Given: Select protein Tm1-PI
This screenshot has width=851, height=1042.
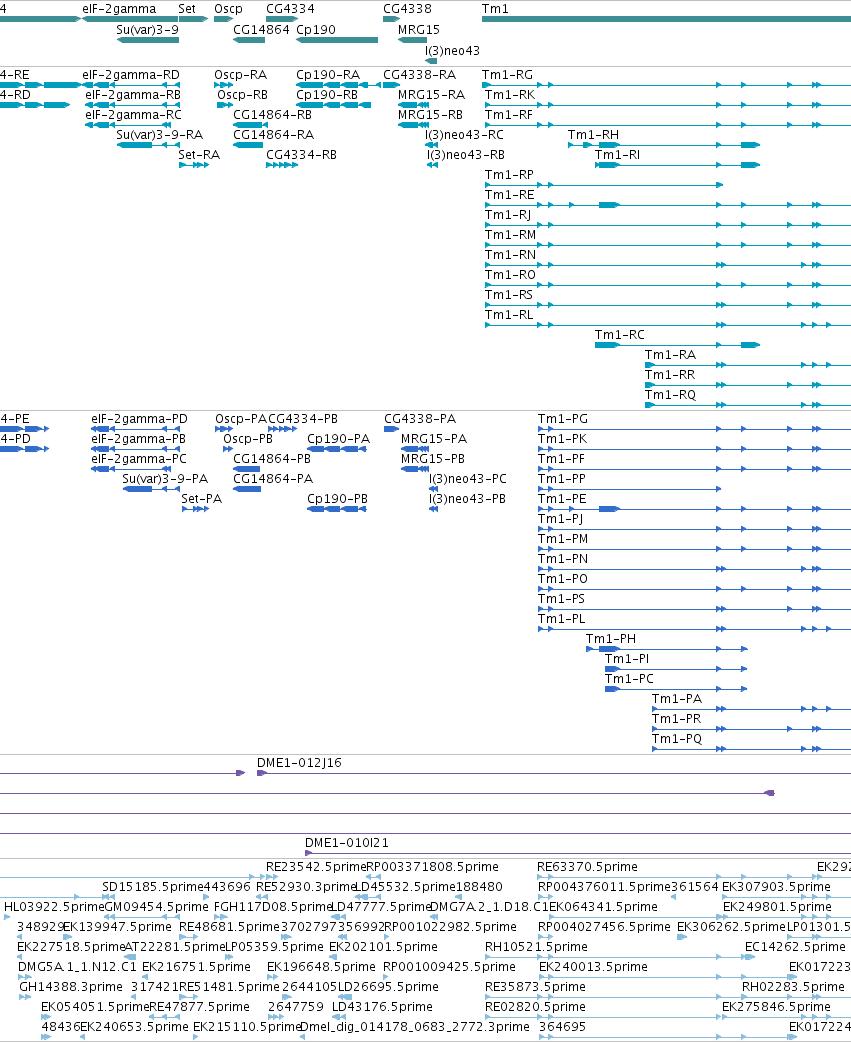Looking at the screenshot, I should (x=676, y=669).
